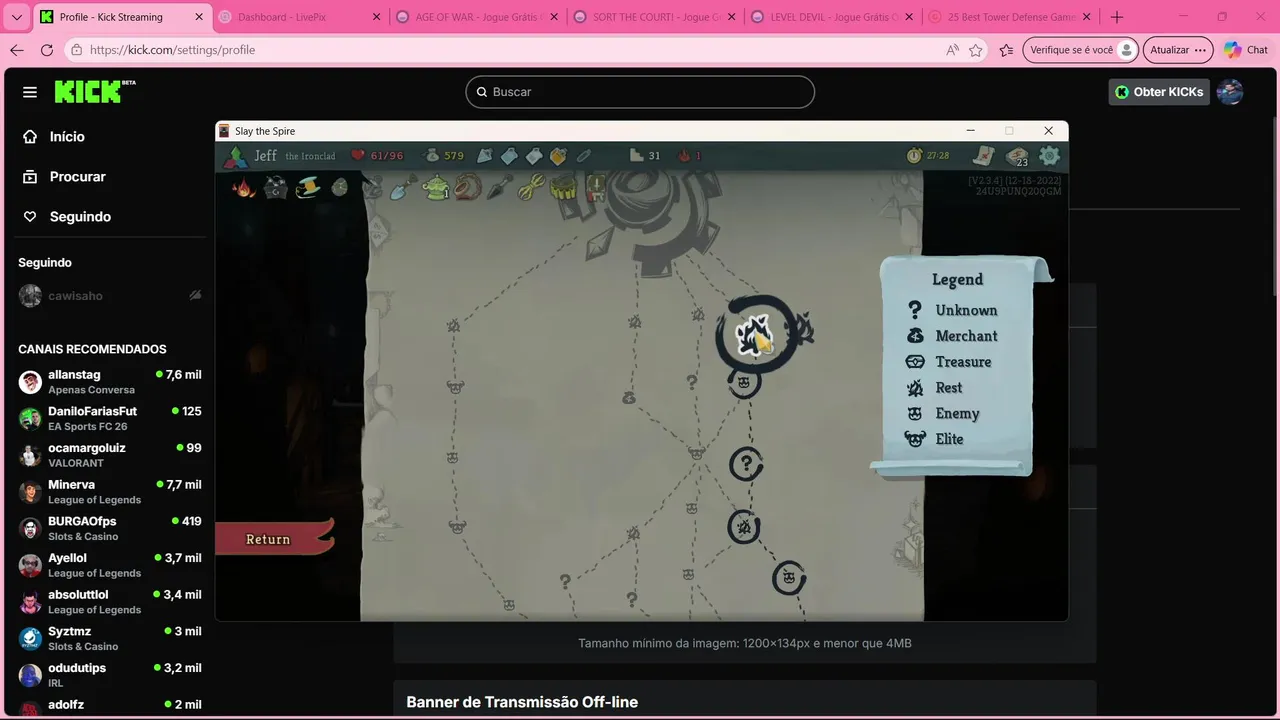The image size is (1280, 720).
Task: Click the thread spool relic
Action: pos(308,187)
